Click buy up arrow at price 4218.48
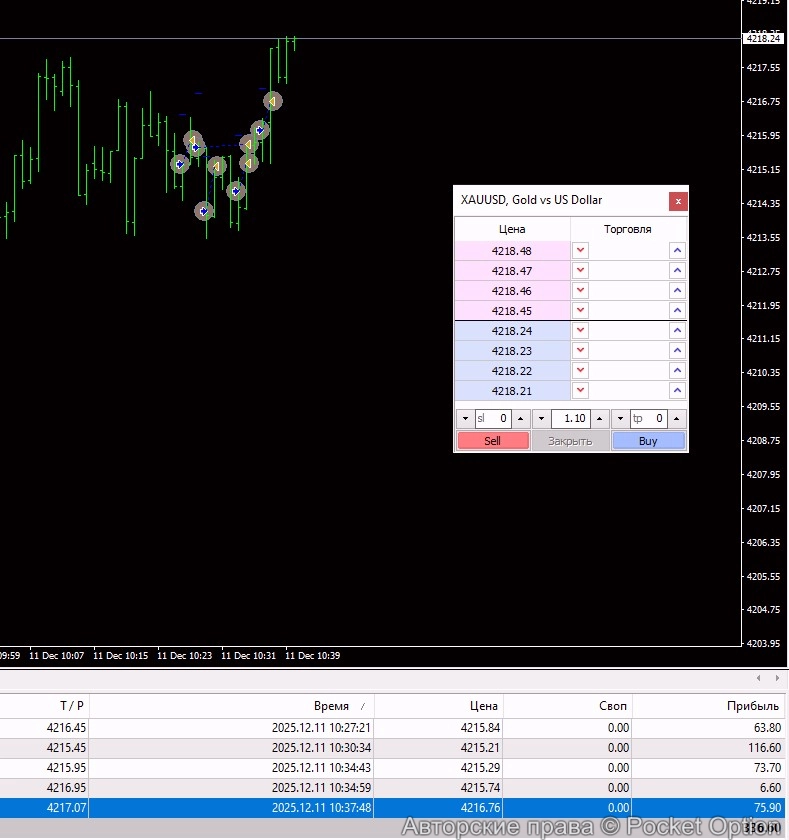Image resolution: width=789 pixels, height=840 pixels. (x=677, y=251)
